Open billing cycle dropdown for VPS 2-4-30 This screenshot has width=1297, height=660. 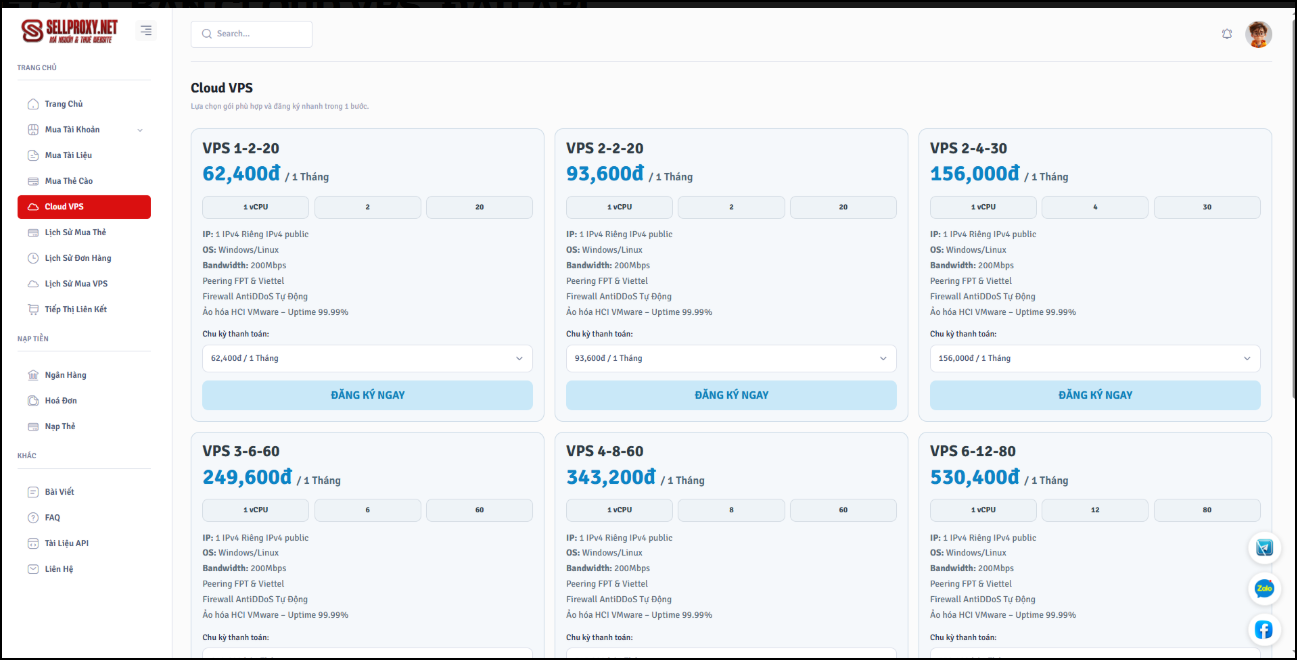[x=1095, y=358]
